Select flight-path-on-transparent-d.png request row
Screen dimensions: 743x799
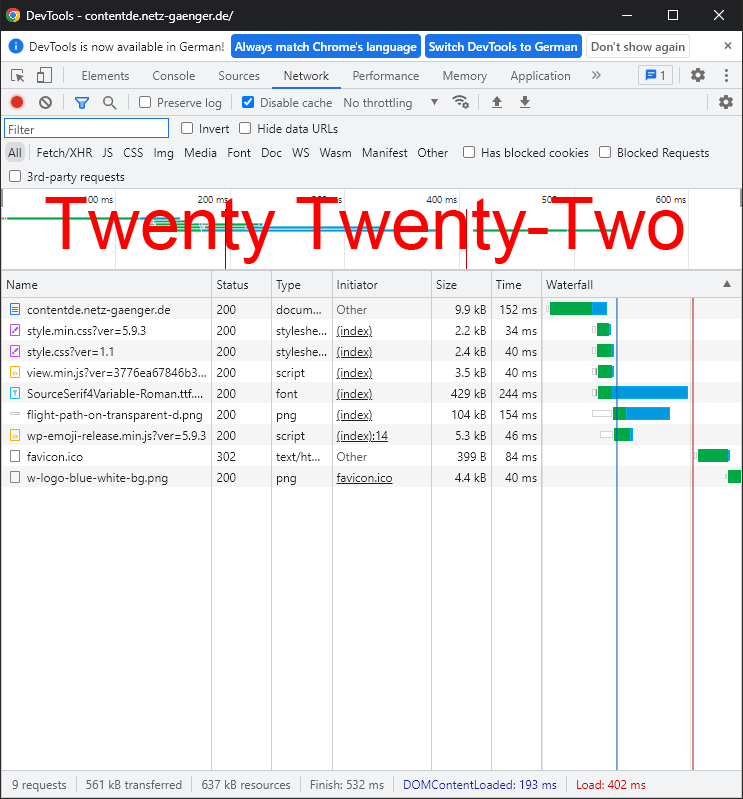(371, 414)
